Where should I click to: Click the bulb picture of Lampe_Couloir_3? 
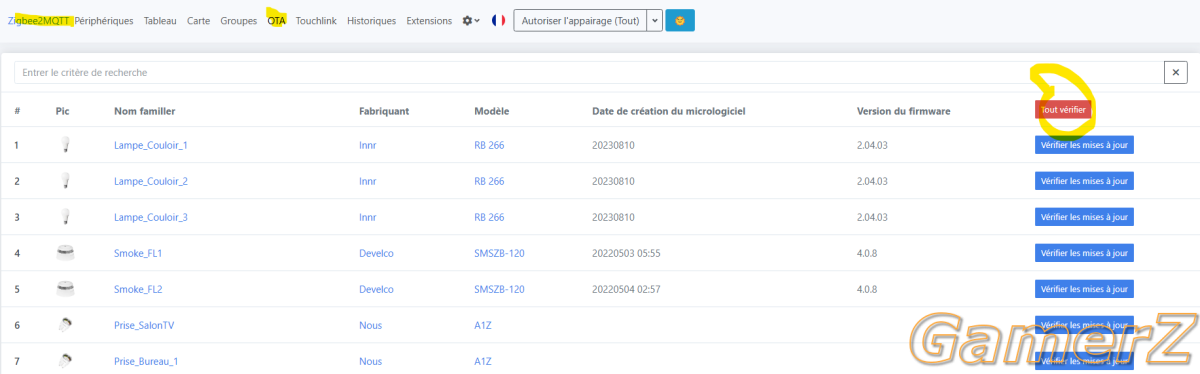coord(66,217)
